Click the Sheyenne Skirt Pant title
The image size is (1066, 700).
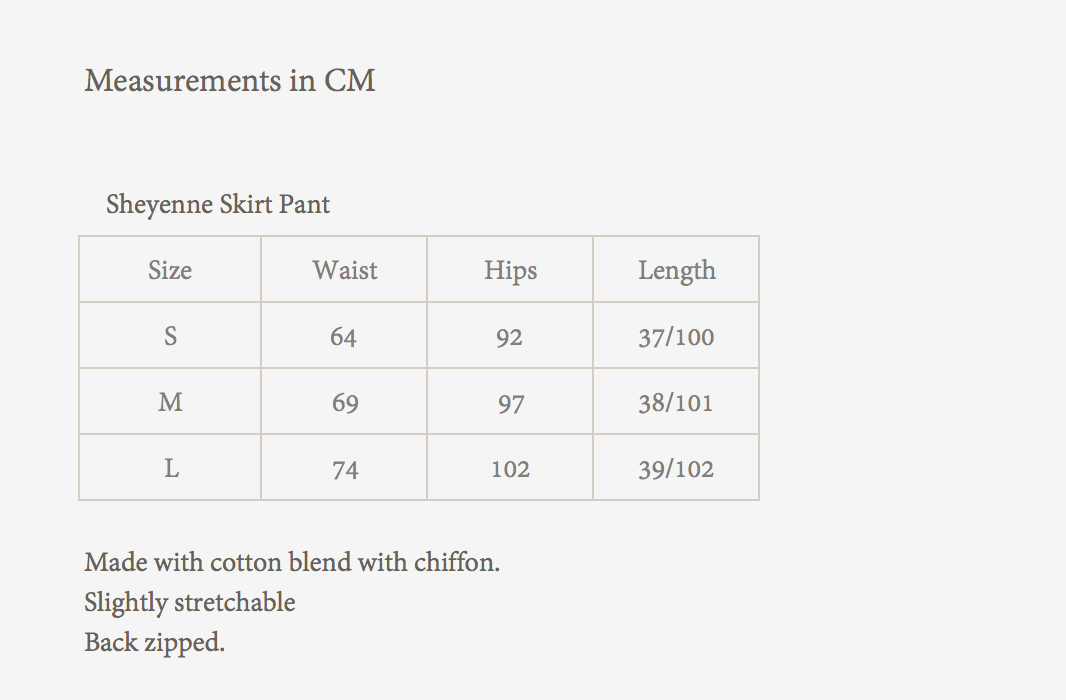(x=218, y=205)
